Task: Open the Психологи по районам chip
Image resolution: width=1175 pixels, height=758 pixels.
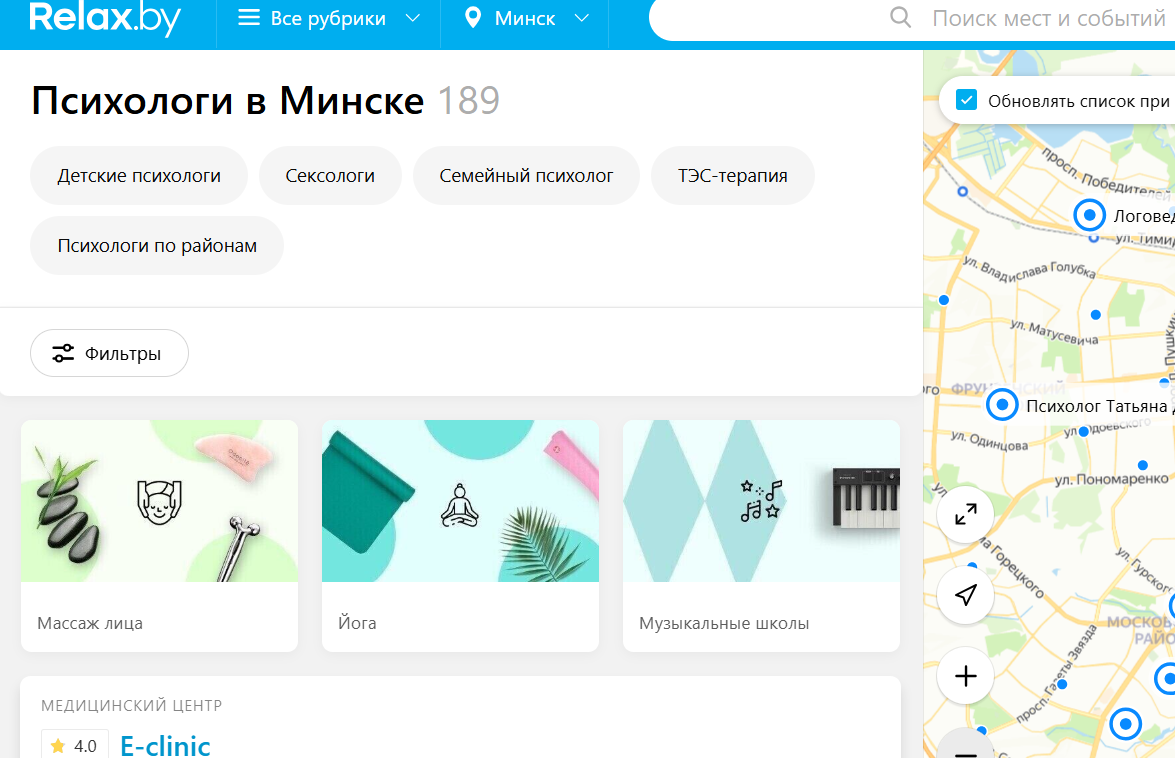Action: (157, 246)
